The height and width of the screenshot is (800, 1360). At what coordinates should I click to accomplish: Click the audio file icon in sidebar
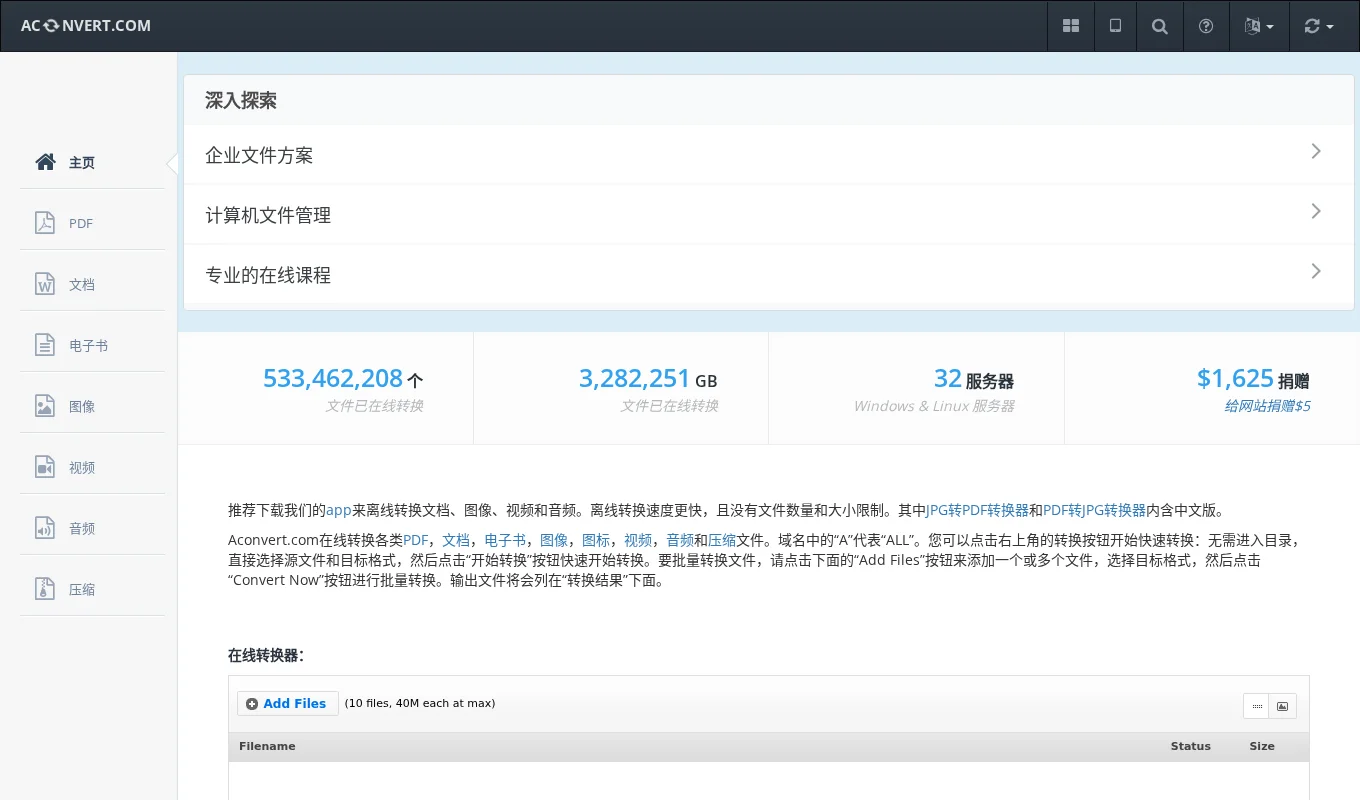click(x=45, y=528)
